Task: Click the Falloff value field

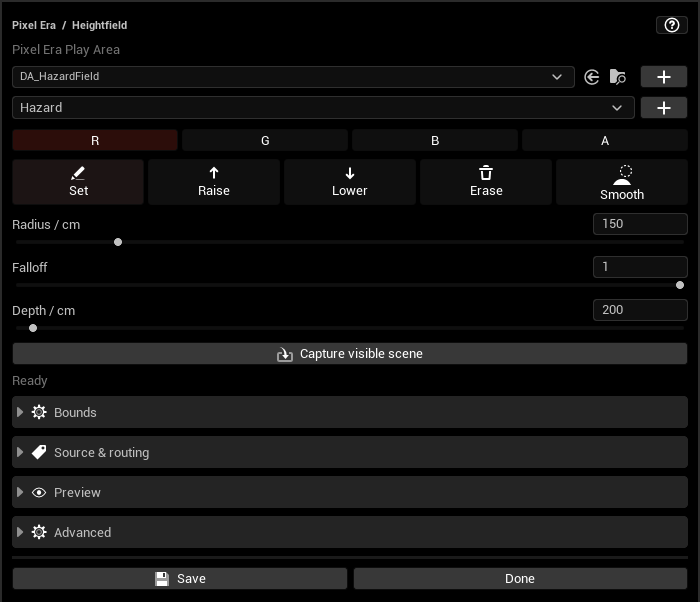Action: pos(640,267)
